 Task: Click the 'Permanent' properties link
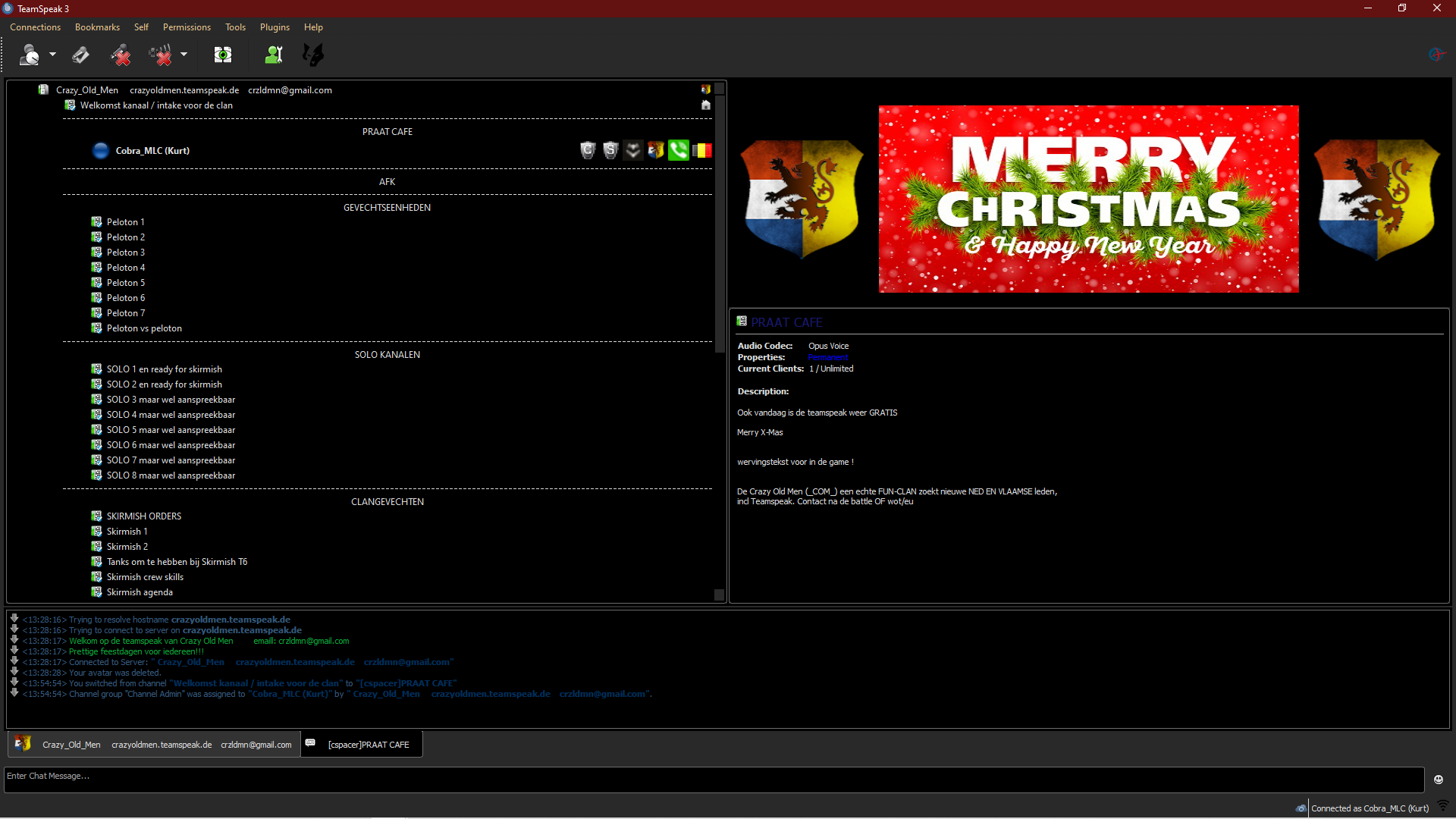[x=828, y=358]
